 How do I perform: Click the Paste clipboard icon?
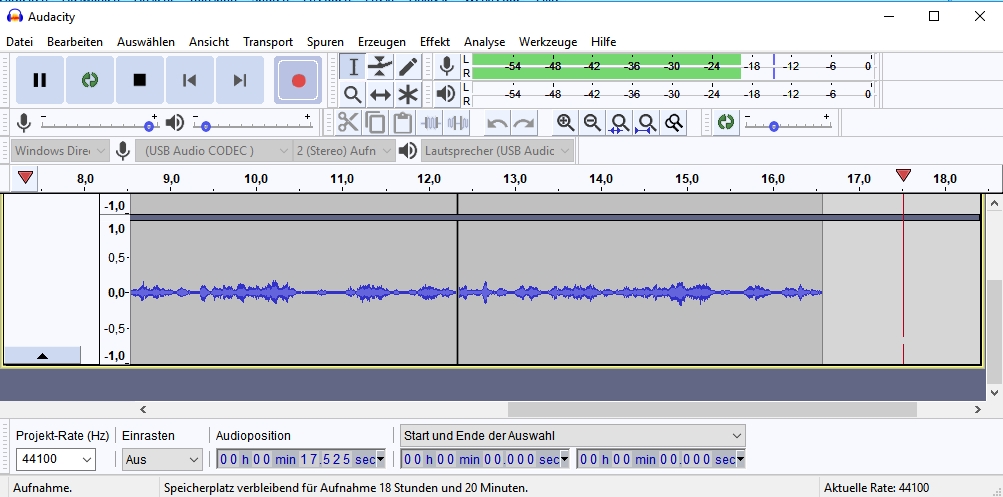coord(402,122)
